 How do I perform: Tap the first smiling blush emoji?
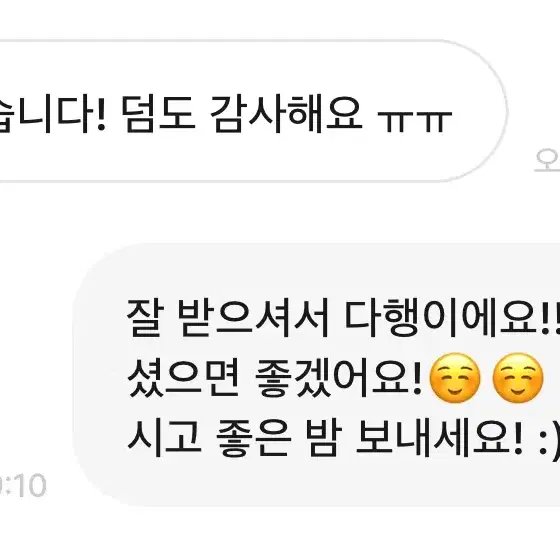coord(455,378)
